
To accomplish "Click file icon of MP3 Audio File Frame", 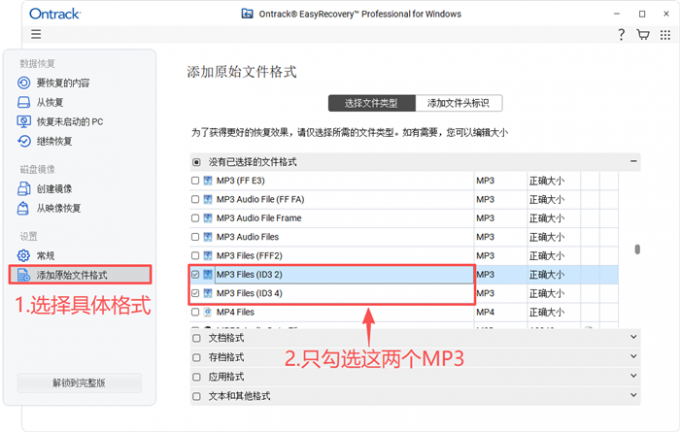I will pyautogui.click(x=208, y=218).
